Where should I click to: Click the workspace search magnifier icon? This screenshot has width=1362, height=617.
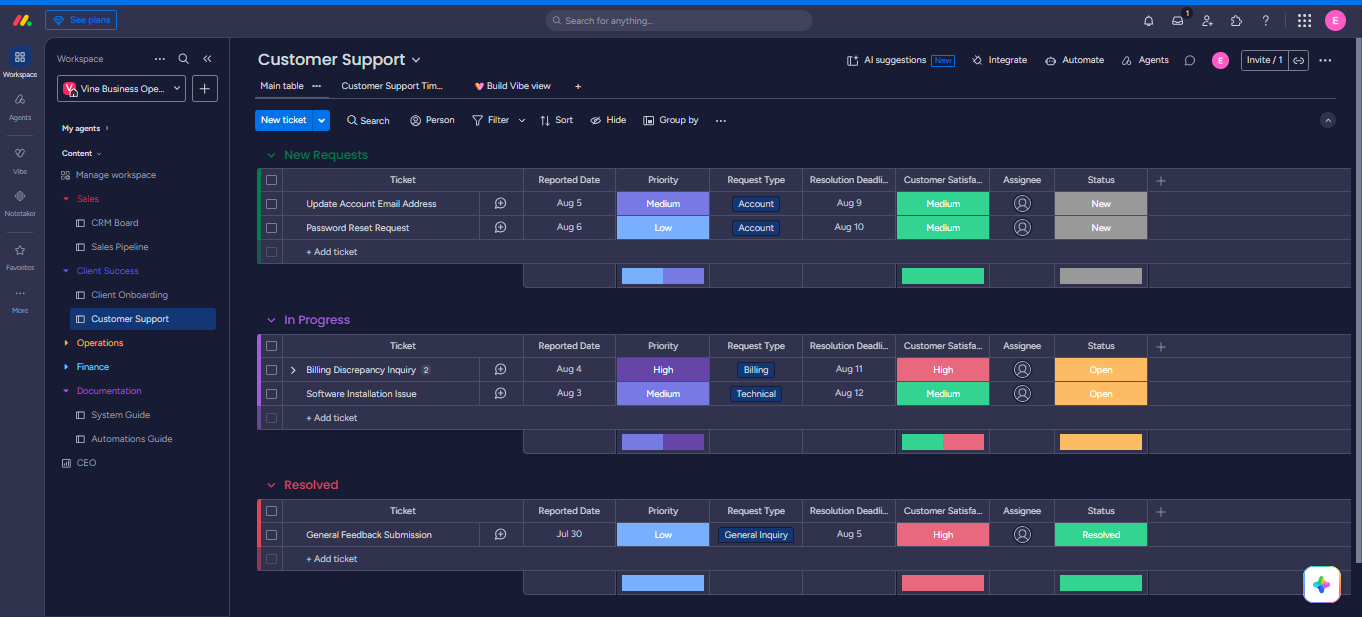(183, 59)
